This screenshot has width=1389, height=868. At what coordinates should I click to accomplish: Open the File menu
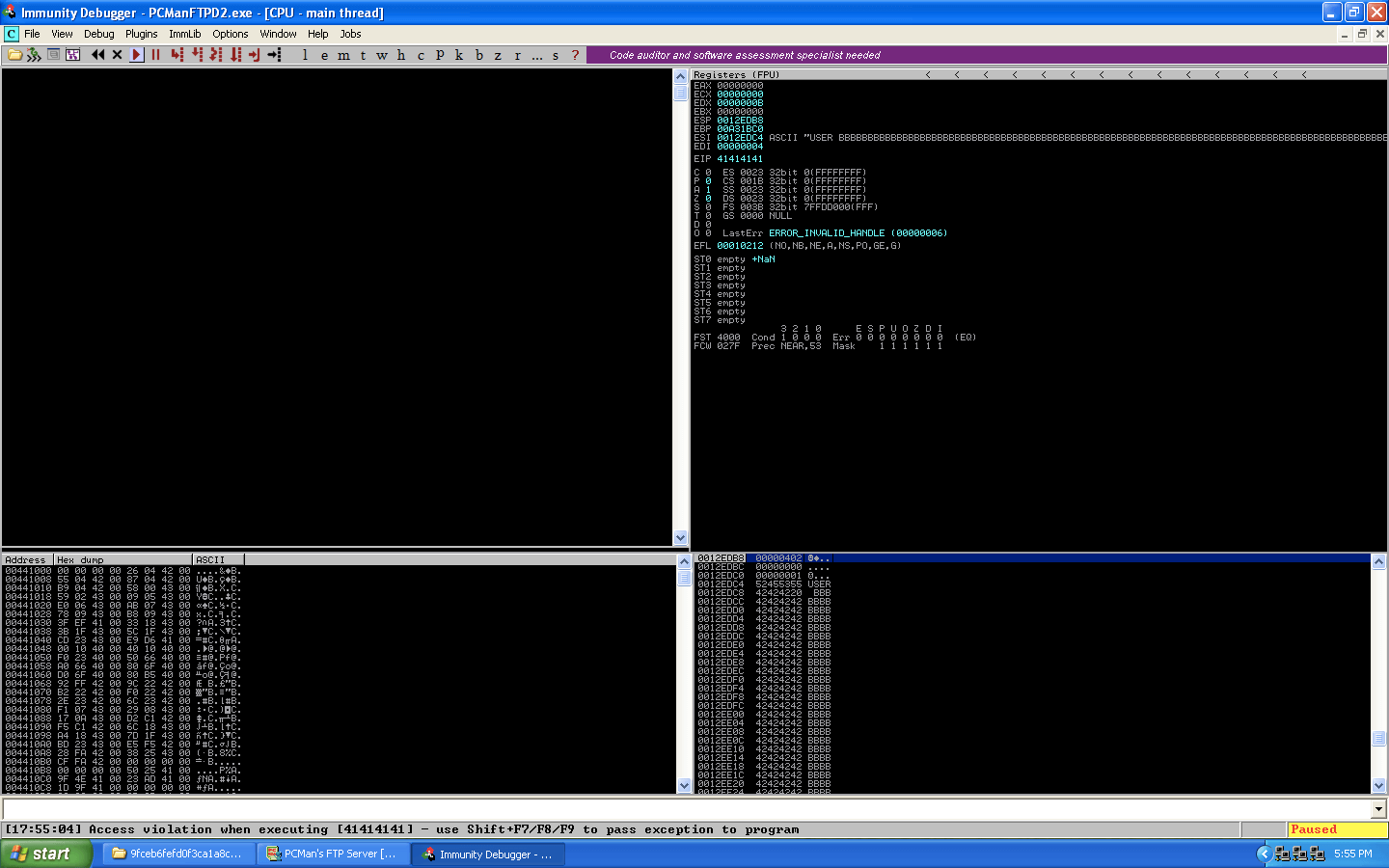32,34
